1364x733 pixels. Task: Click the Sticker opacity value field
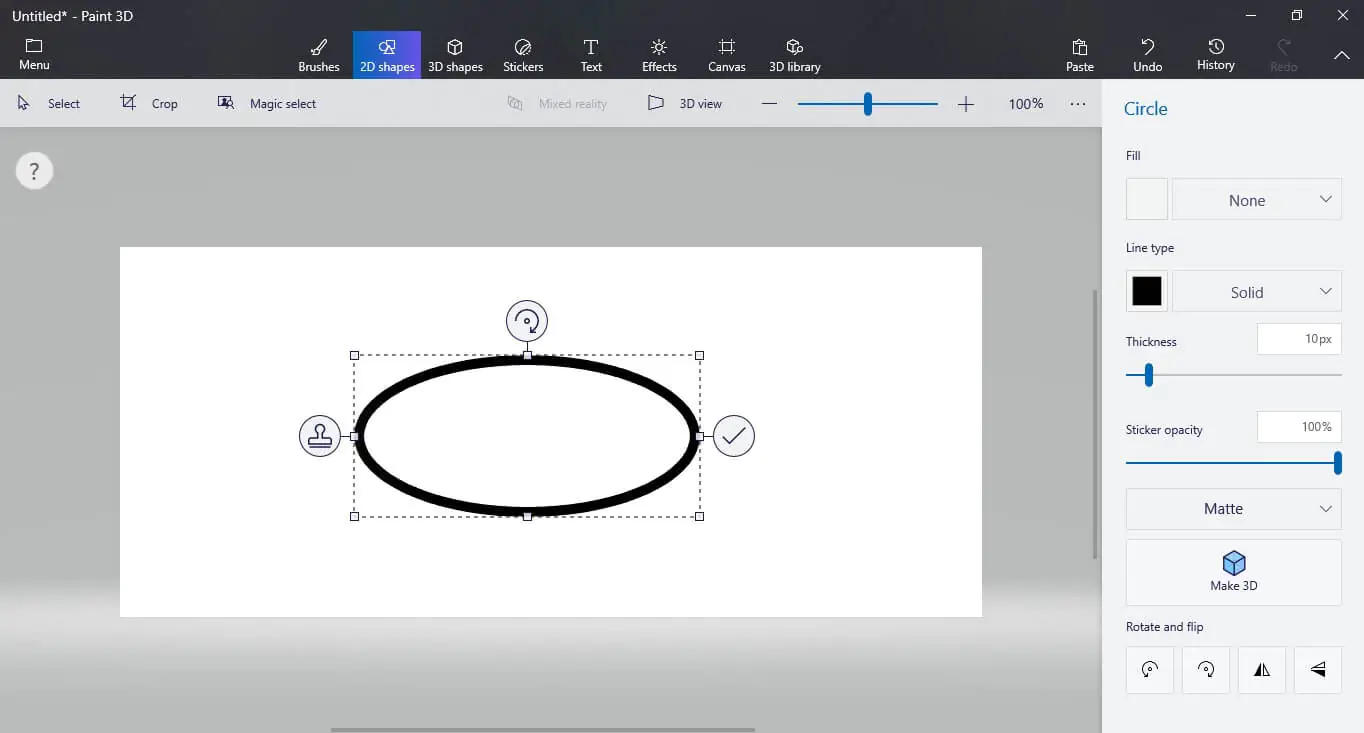coord(1299,427)
